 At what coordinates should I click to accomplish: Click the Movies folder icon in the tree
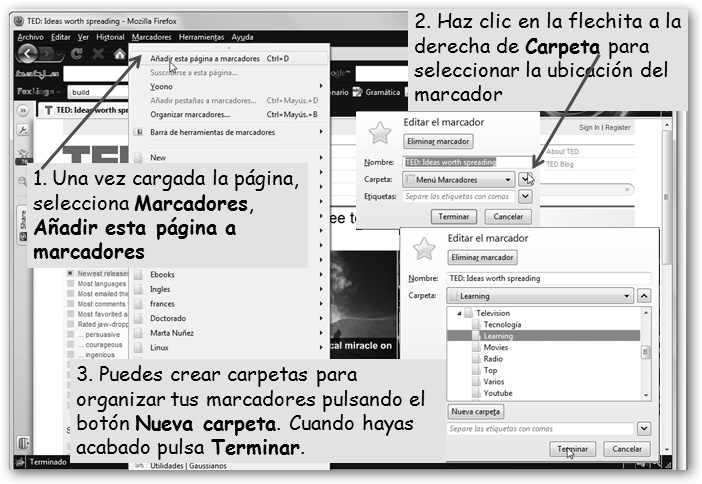click(x=476, y=348)
